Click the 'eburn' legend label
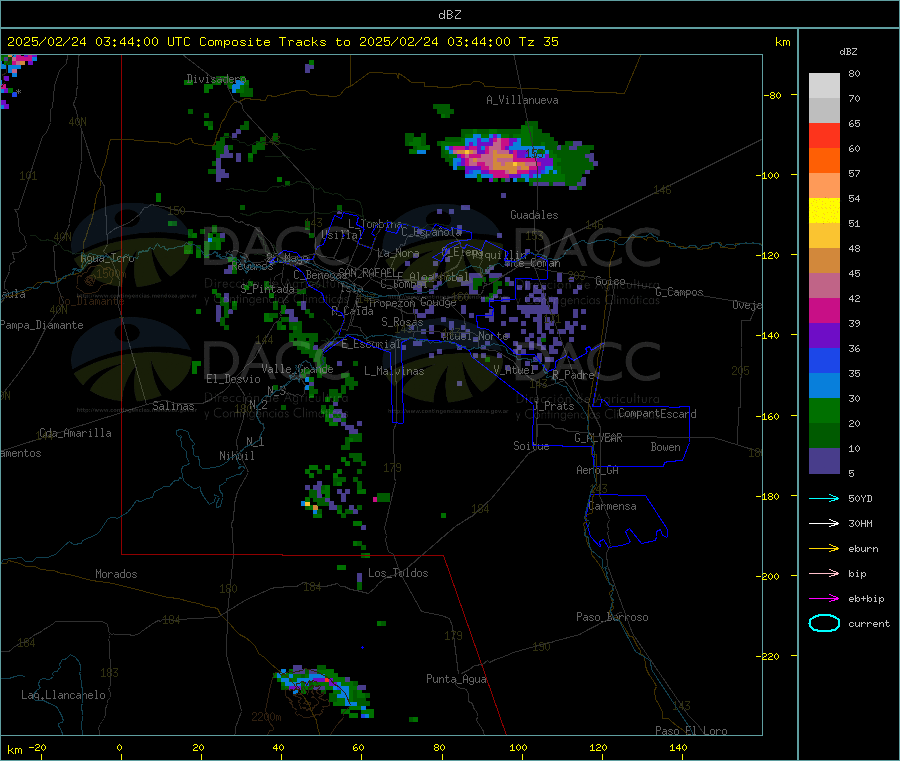The width and height of the screenshot is (900, 761). coord(863,549)
